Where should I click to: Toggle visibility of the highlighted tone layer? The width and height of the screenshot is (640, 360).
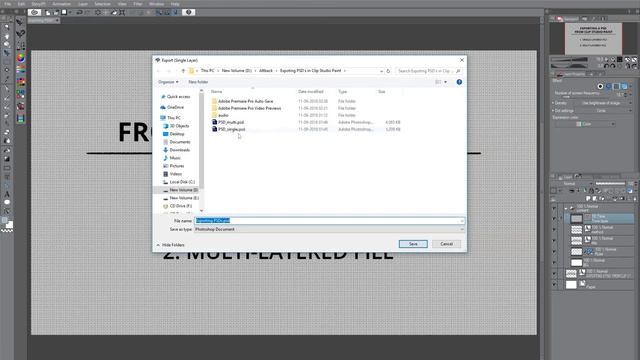[x=554, y=219]
